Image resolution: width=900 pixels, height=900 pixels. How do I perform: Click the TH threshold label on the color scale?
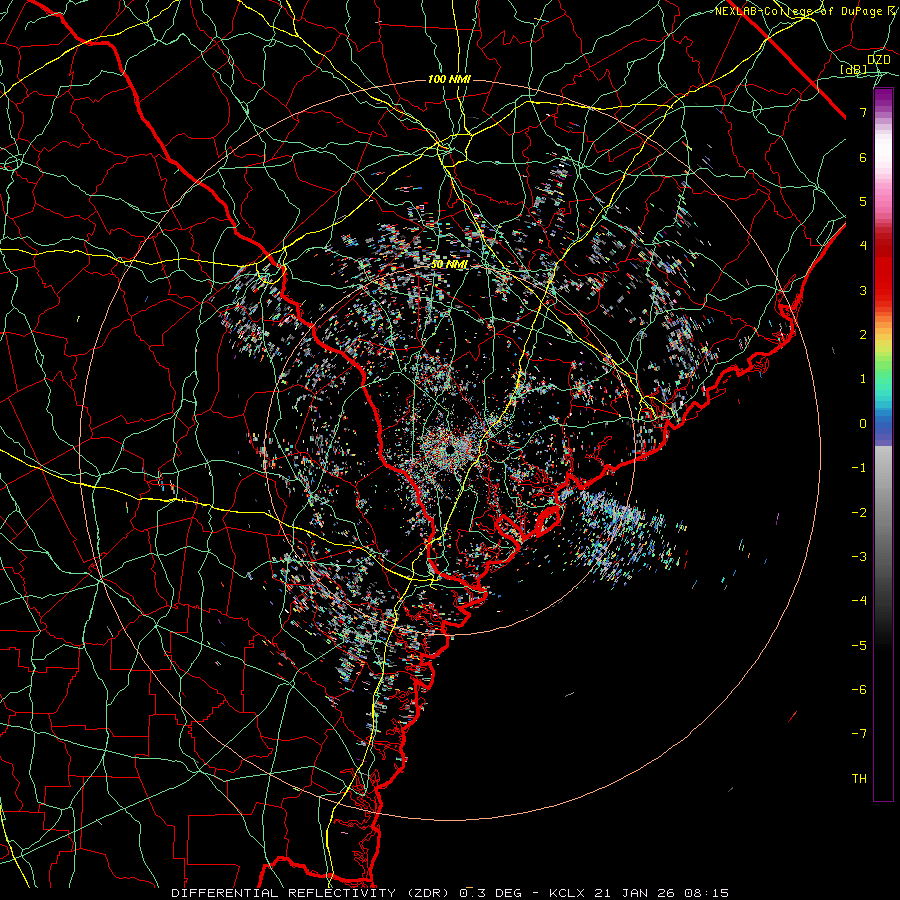(x=859, y=779)
